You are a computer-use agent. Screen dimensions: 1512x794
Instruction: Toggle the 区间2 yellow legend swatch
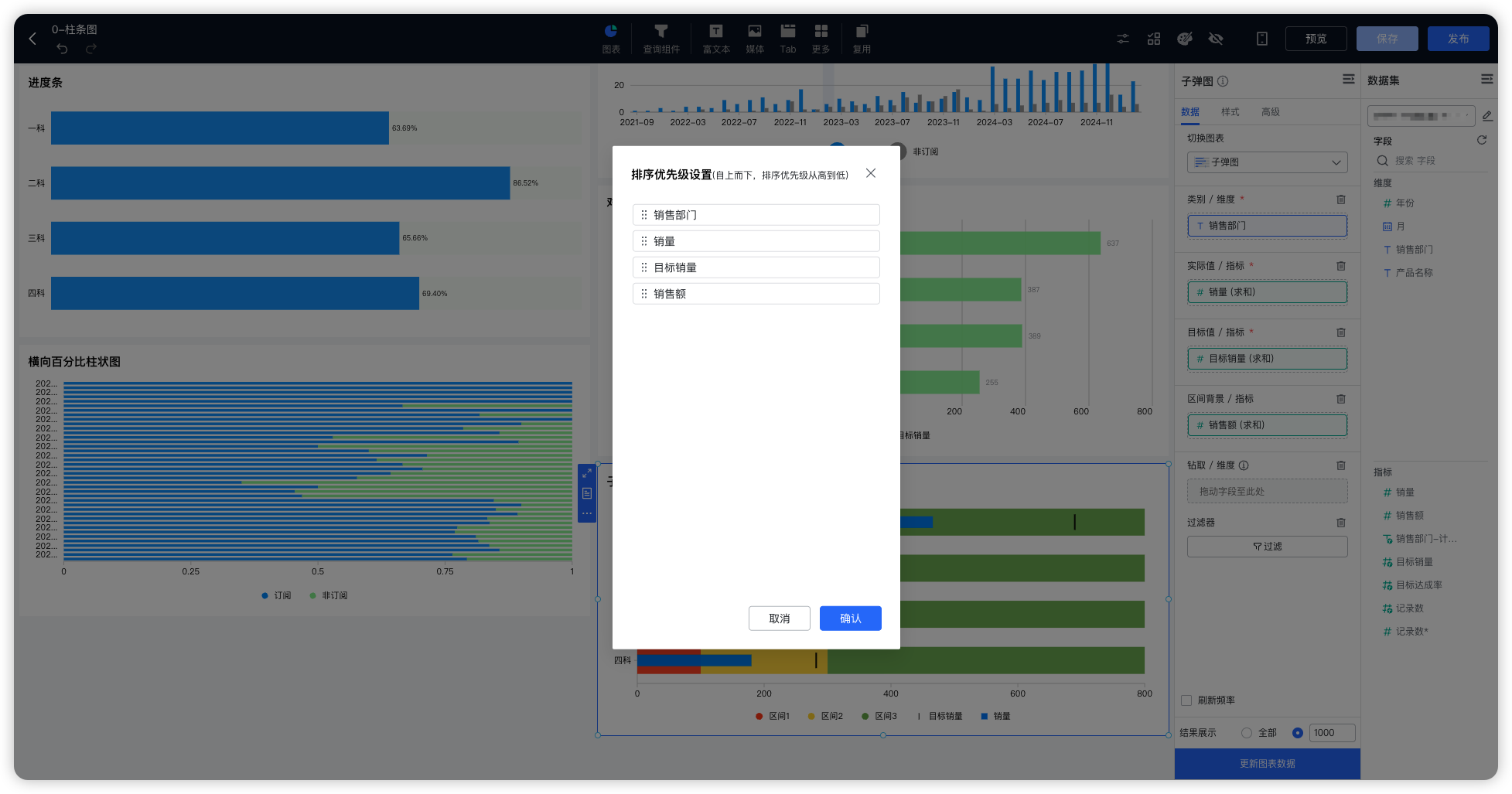pyautogui.click(x=811, y=717)
